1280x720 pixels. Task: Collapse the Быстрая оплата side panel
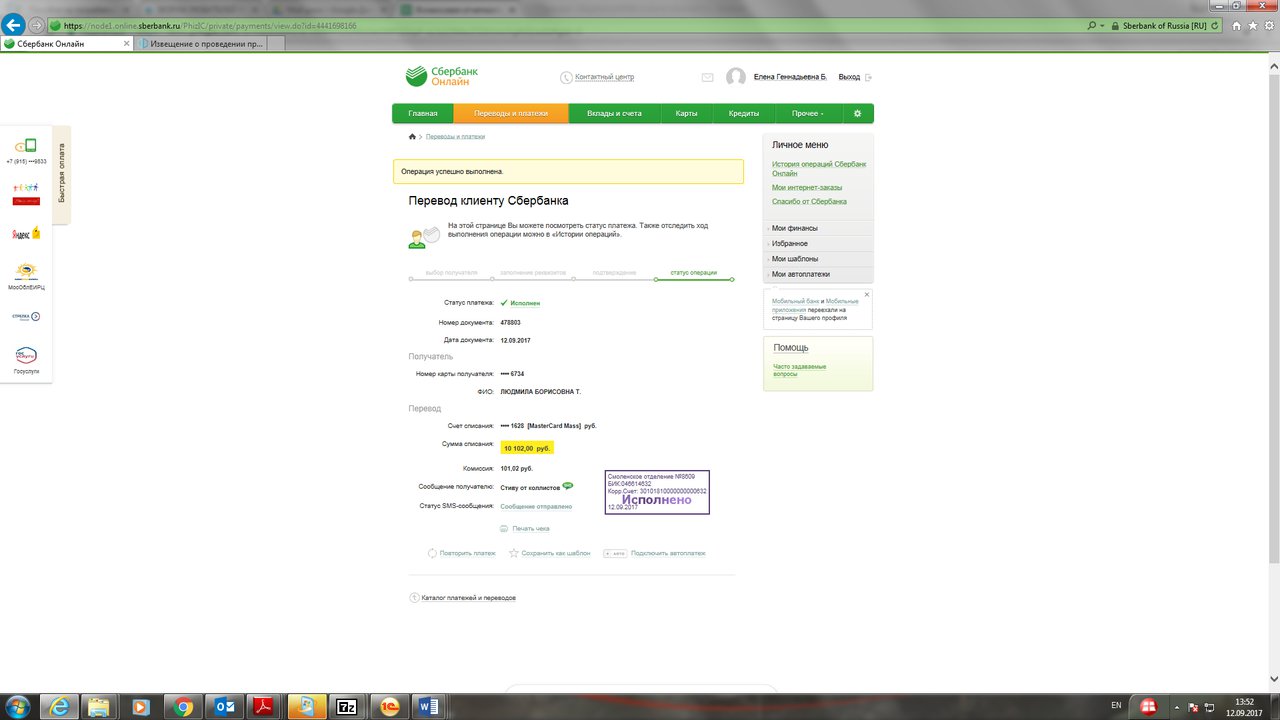pos(61,174)
